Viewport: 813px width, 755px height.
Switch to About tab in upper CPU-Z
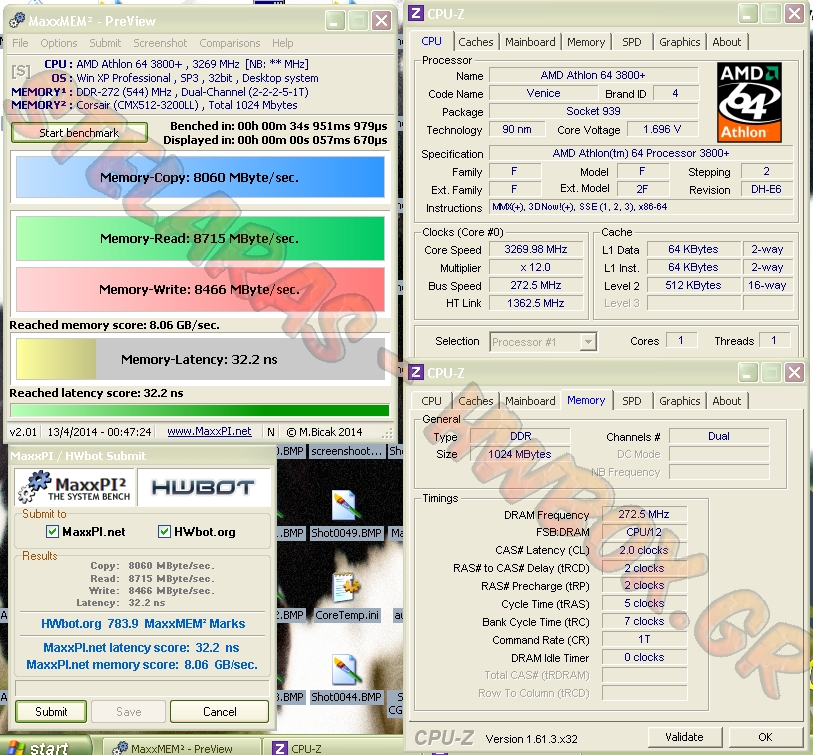pyautogui.click(x=726, y=42)
